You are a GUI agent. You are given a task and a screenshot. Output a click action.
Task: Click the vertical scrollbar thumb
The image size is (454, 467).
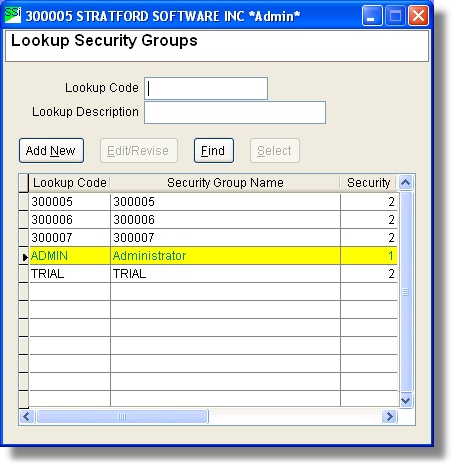406,292
